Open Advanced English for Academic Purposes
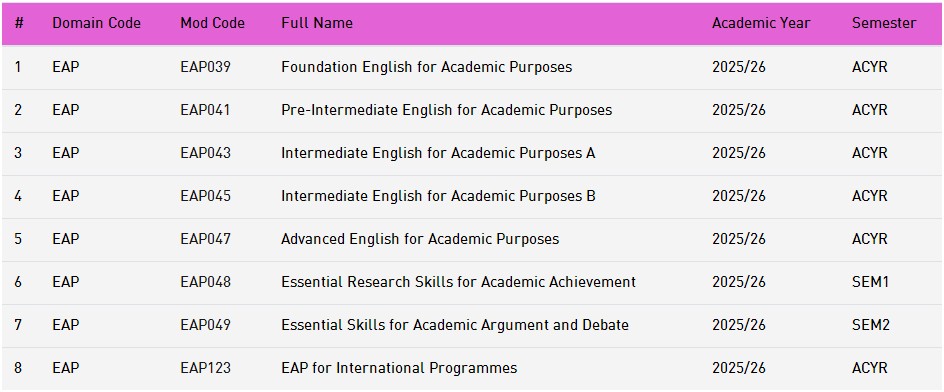 (420, 239)
